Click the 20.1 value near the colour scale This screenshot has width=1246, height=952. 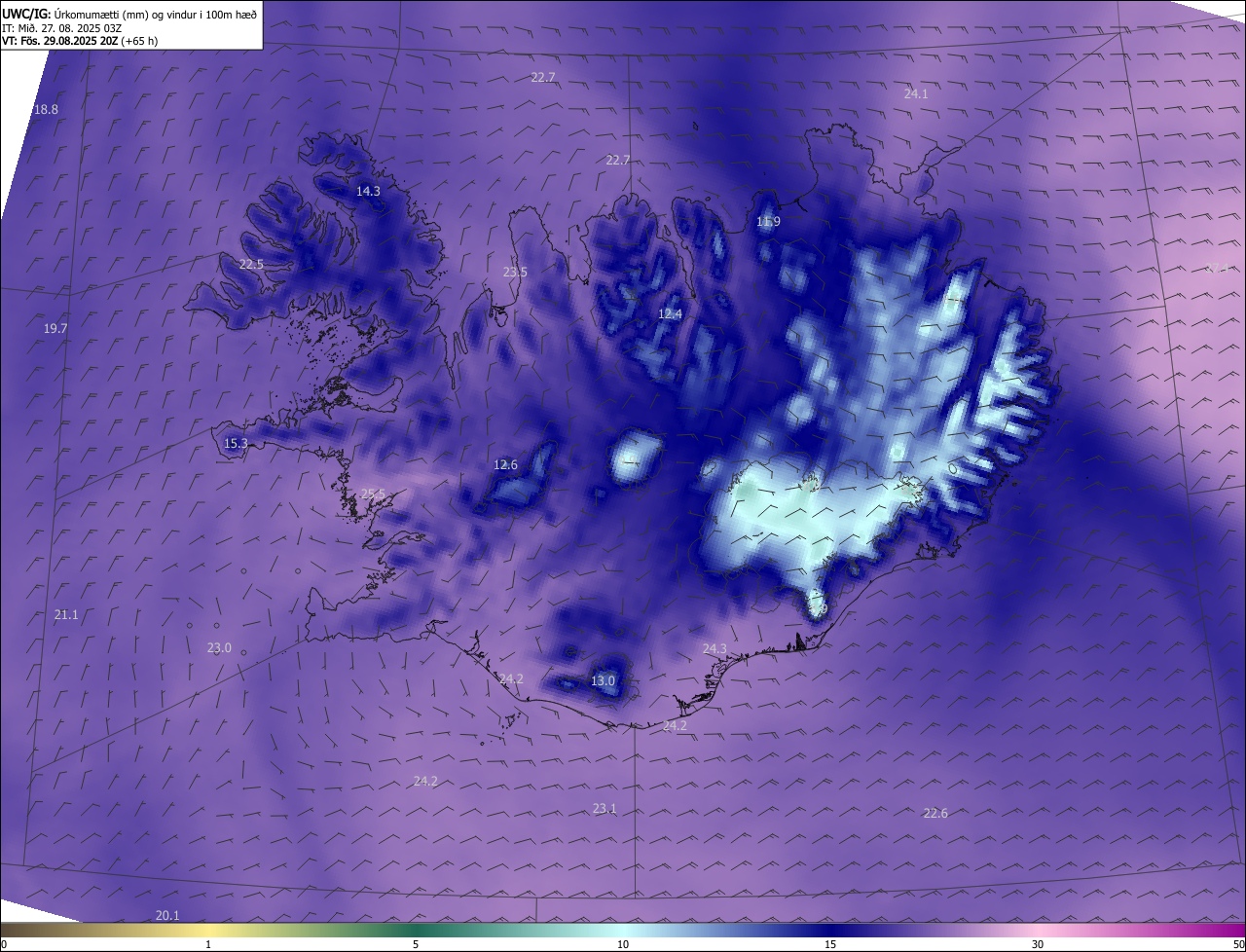tap(167, 916)
